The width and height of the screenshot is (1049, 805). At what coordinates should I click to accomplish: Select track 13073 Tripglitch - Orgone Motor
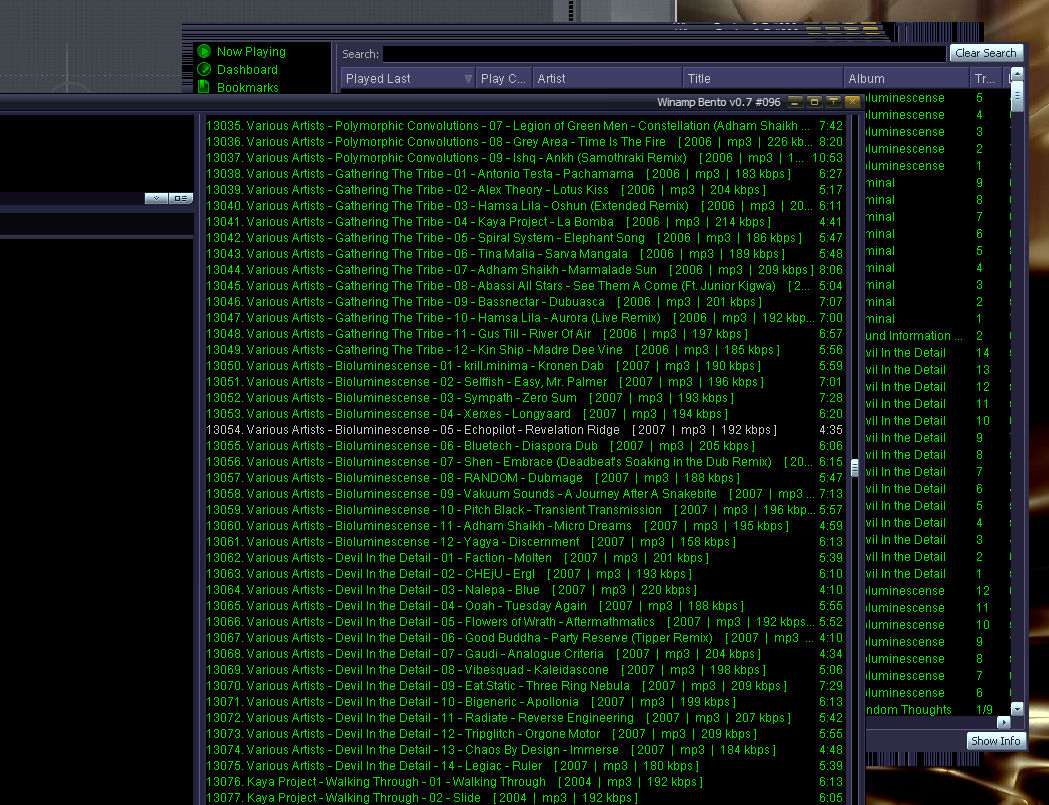tap(524, 734)
